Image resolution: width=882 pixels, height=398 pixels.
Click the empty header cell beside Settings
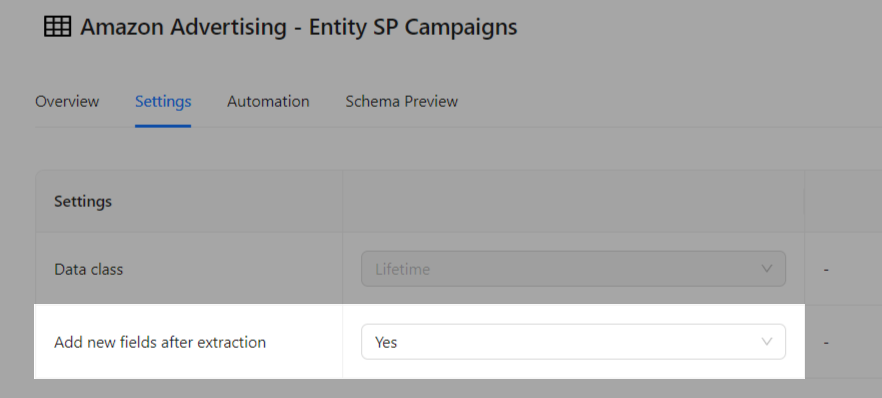point(573,201)
